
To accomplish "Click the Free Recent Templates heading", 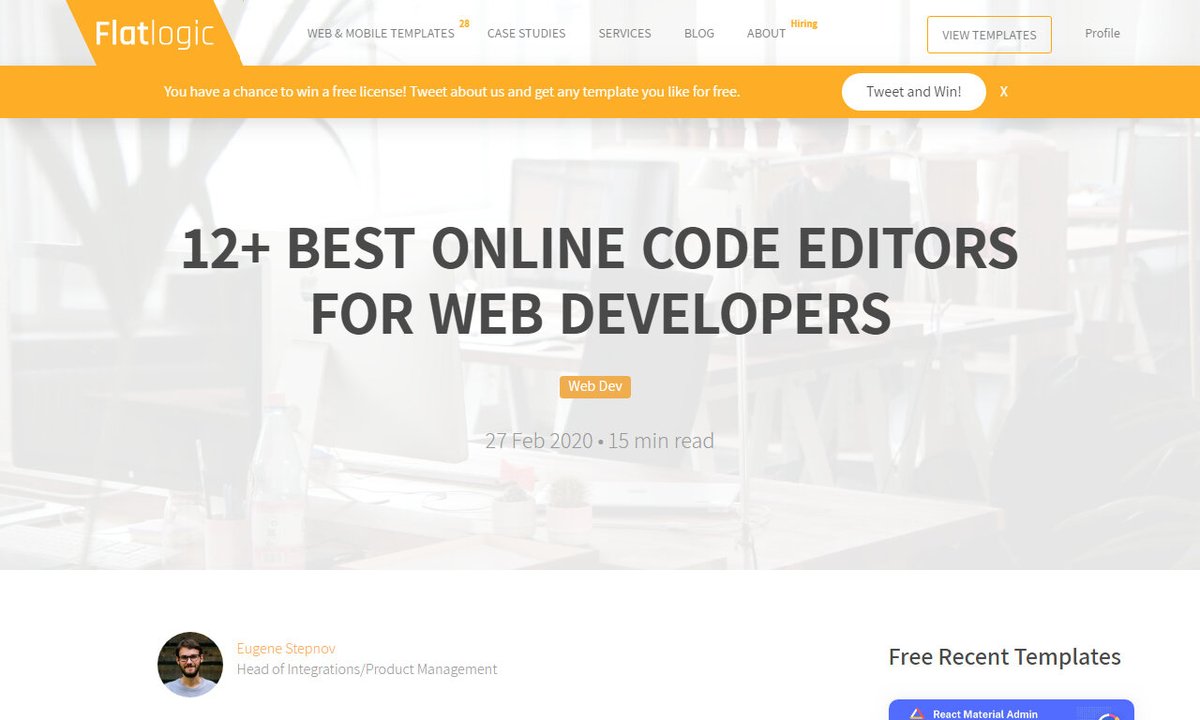I will pyautogui.click(x=1005, y=656).
